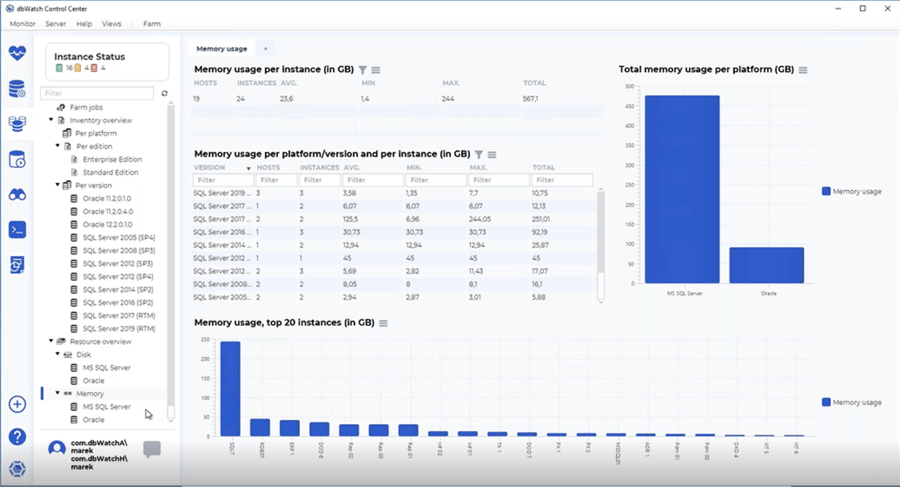Viewport: 900px width, 487px height.
Task: Collapse the Inventory overview tree node
Action: (x=51, y=120)
